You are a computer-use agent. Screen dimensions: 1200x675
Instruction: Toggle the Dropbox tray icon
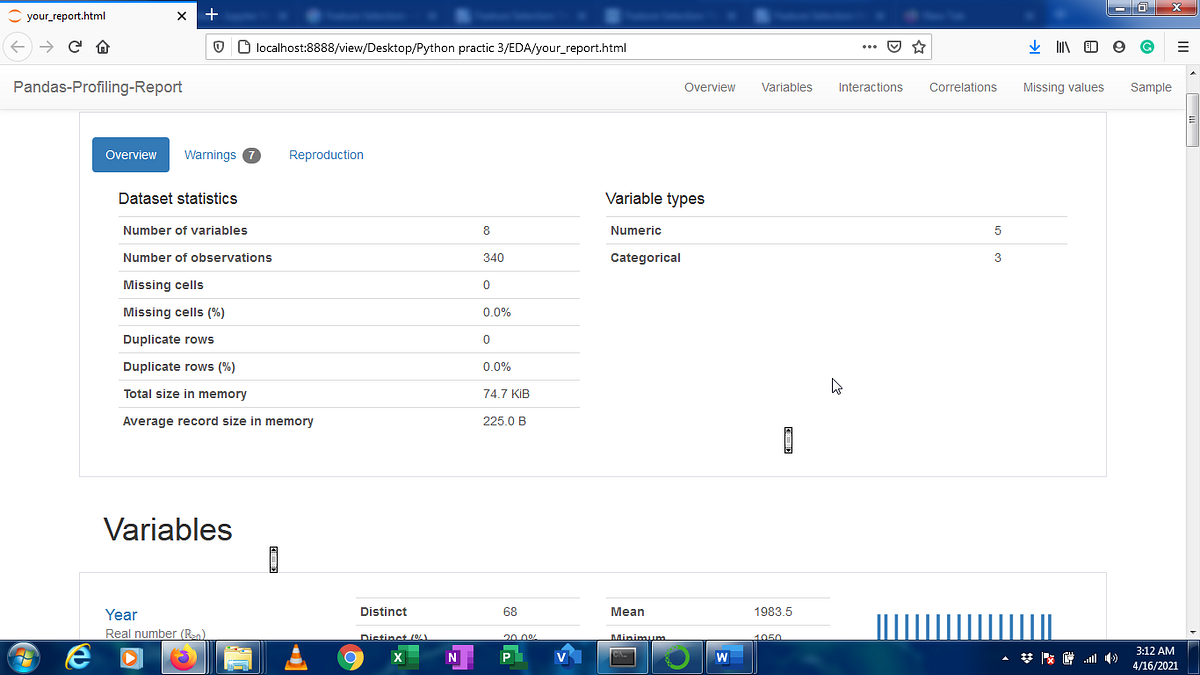[x=1027, y=658]
